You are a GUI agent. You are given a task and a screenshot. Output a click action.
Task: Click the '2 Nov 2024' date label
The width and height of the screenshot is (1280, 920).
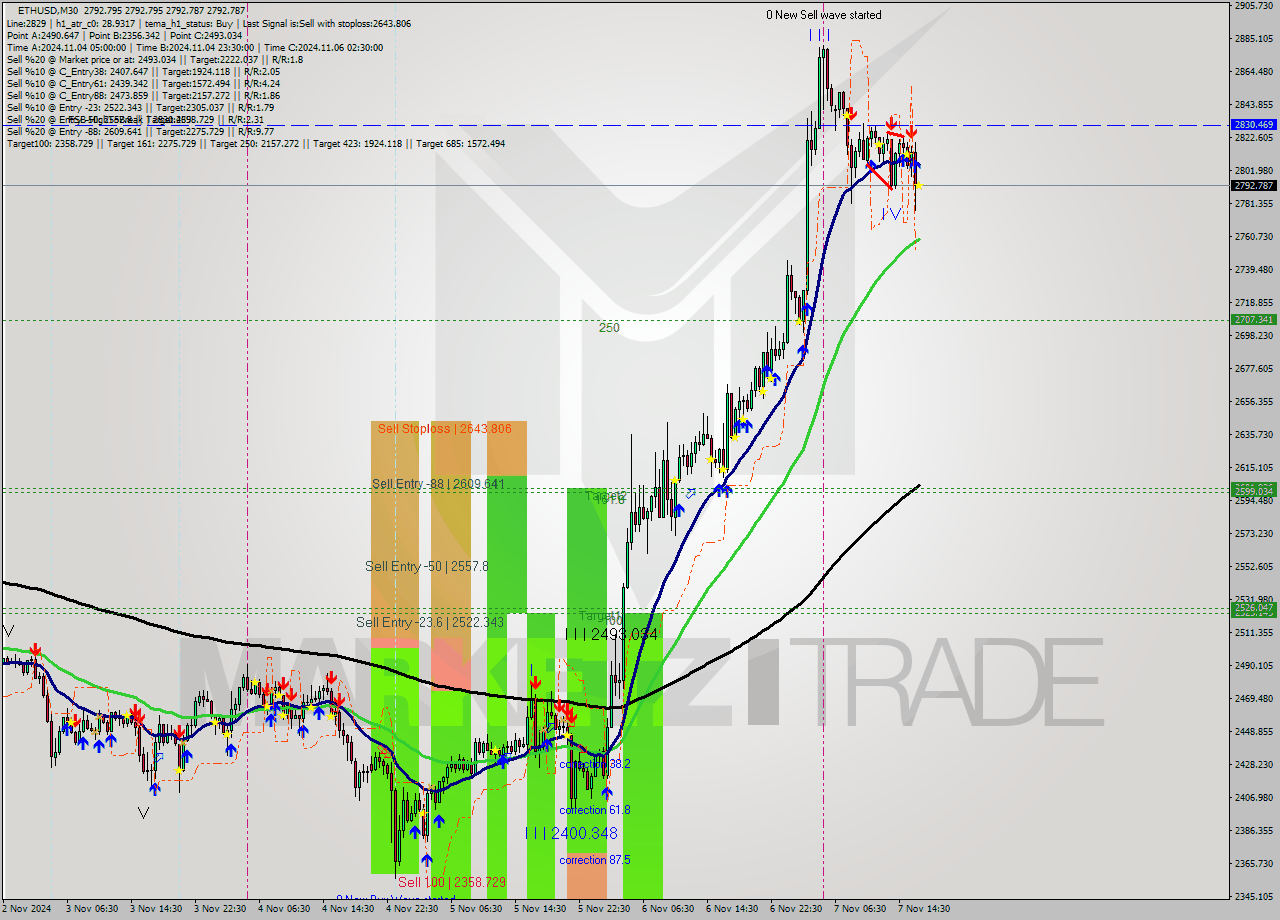[x=28, y=909]
